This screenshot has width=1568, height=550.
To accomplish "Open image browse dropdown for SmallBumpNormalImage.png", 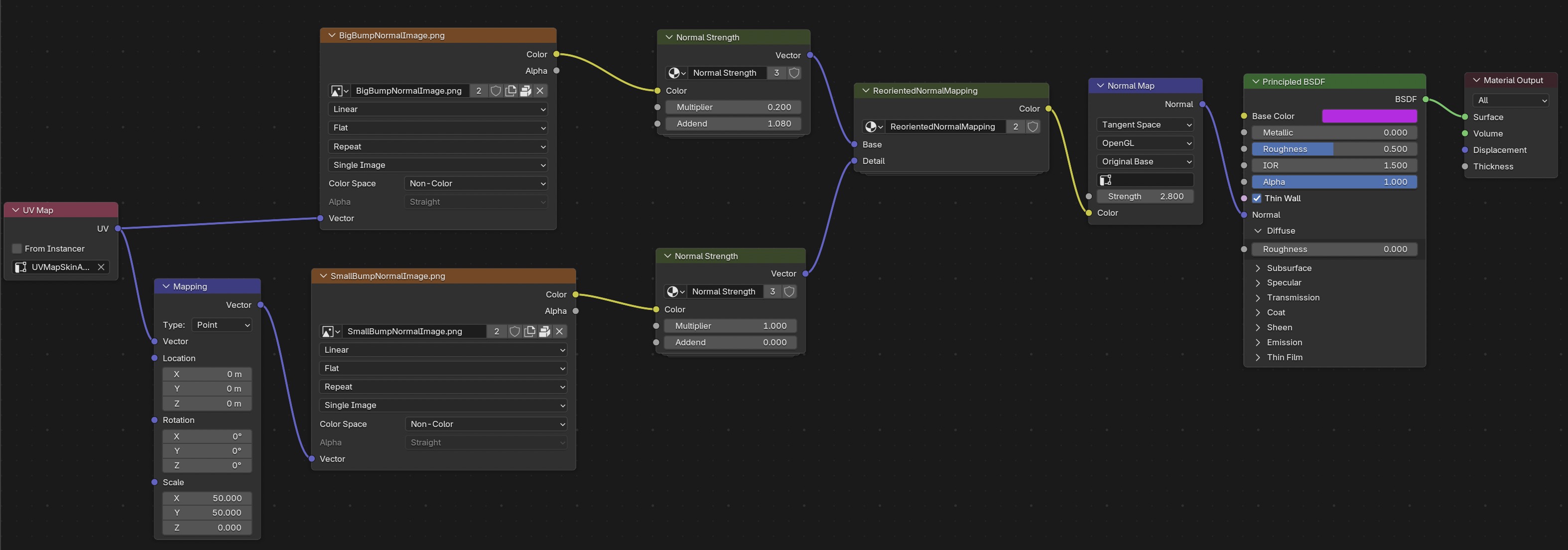I will tap(331, 331).
